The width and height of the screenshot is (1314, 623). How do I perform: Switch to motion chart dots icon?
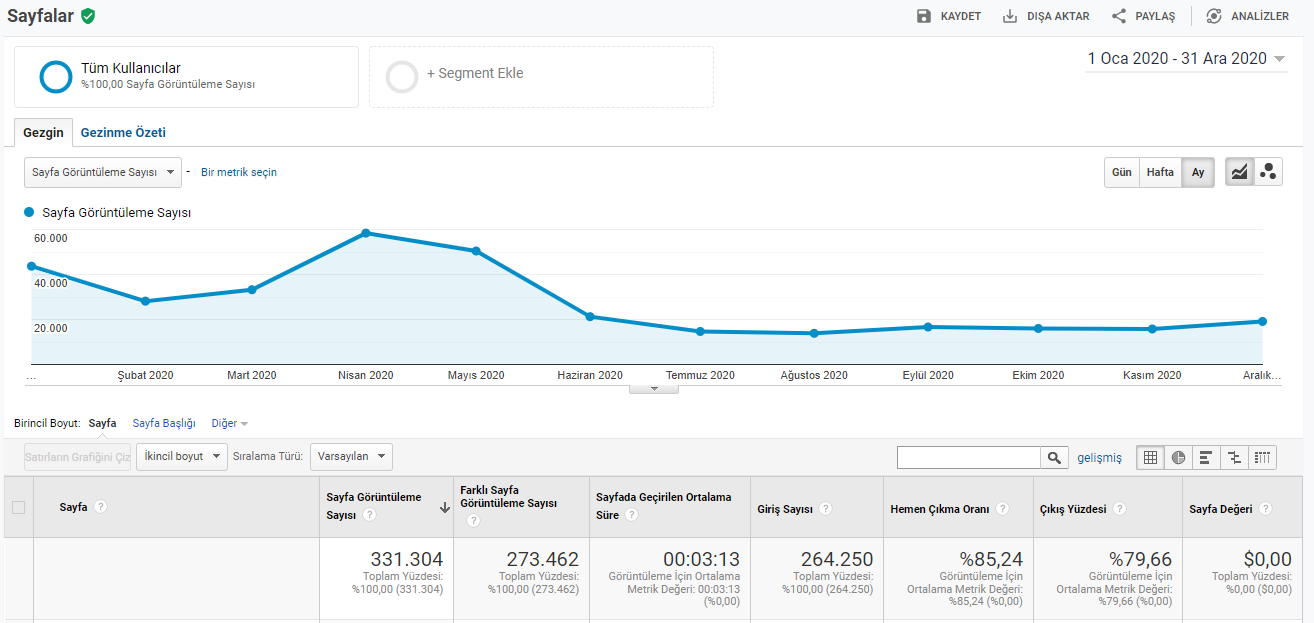1268,172
